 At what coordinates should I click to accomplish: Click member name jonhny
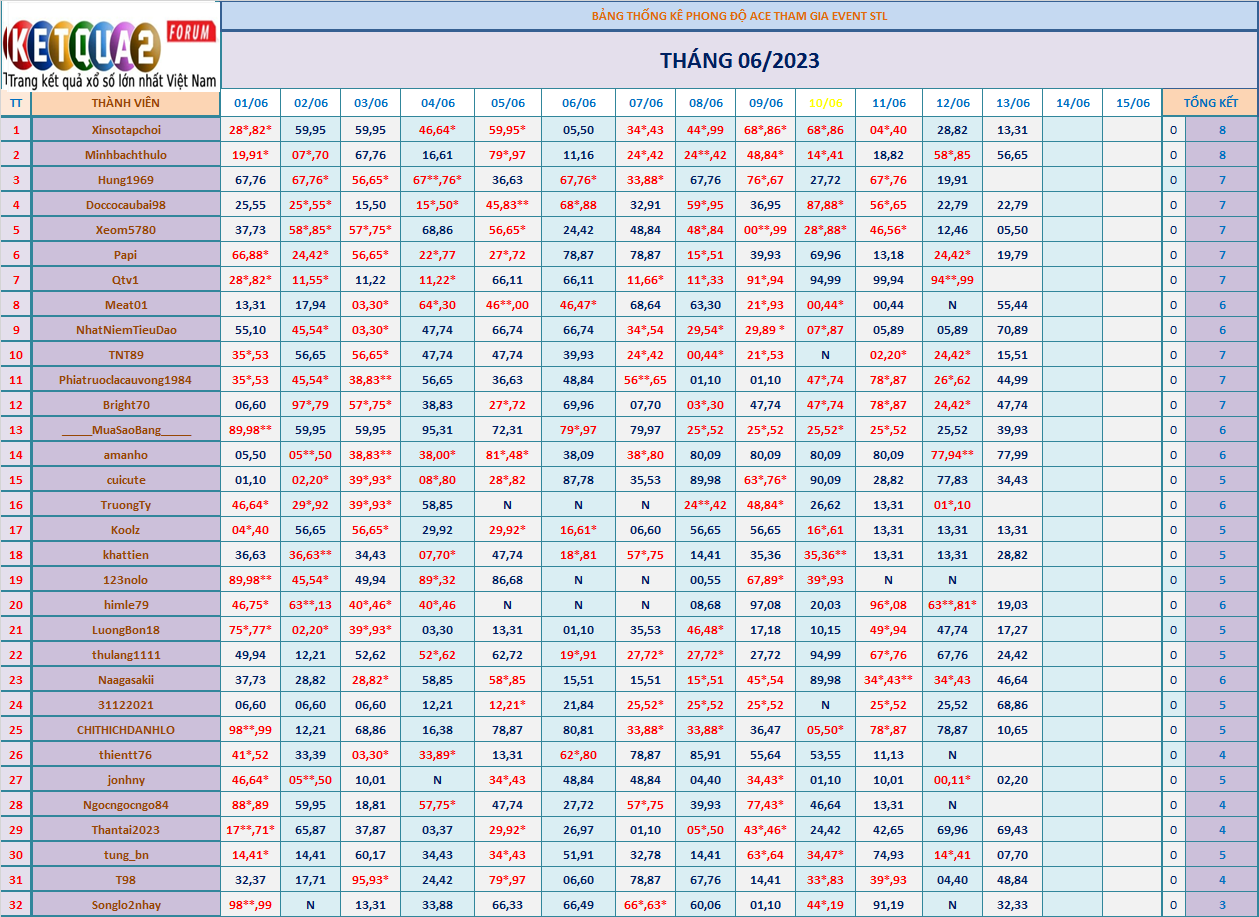[x=125, y=780]
